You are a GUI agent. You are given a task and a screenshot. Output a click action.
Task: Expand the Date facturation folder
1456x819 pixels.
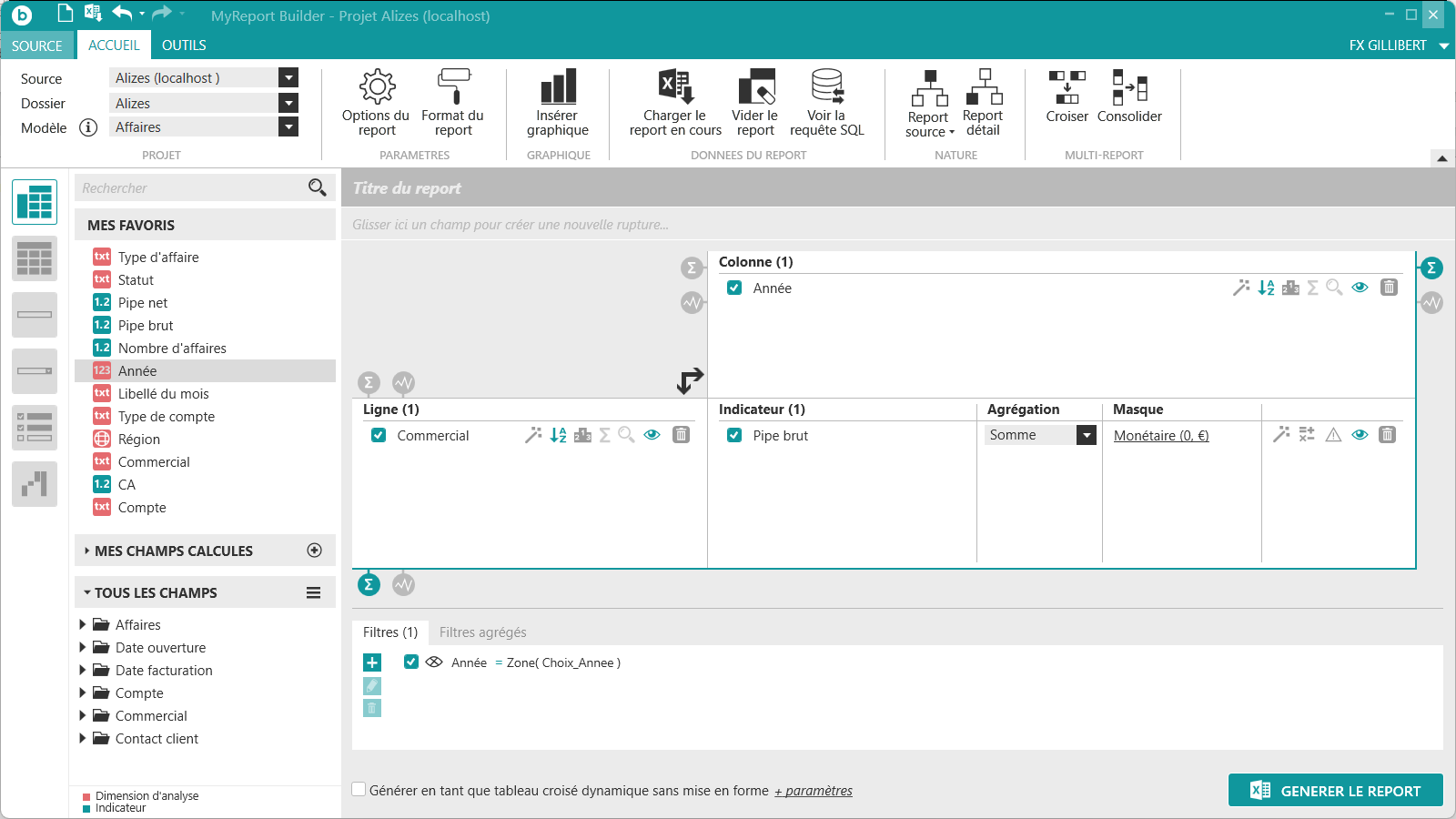tap(83, 671)
